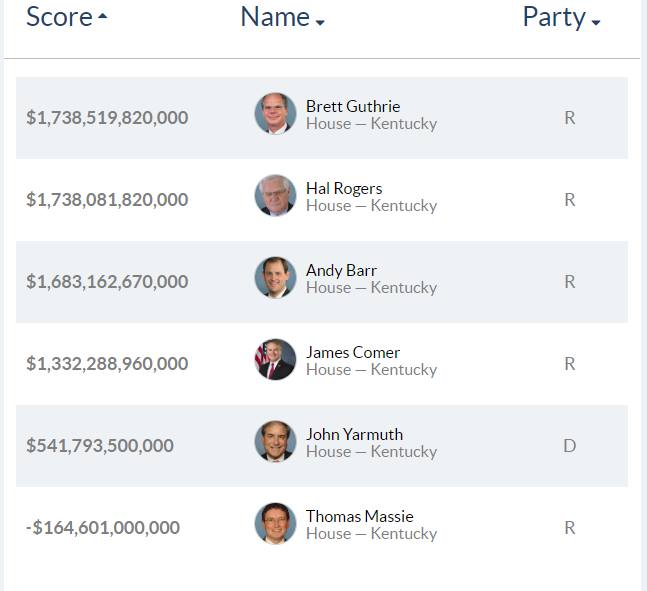Open the Thomas Massie name link
Image resolution: width=647 pixels, height=591 pixels.
click(x=359, y=516)
